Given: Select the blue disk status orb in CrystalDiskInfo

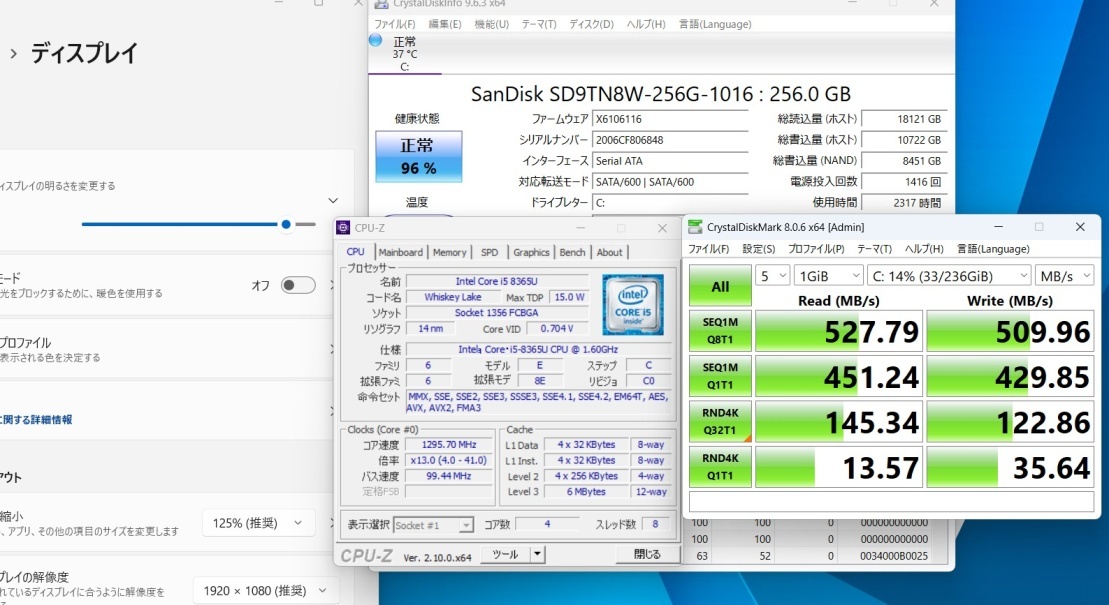Looking at the screenshot, I should coord(376,40).
